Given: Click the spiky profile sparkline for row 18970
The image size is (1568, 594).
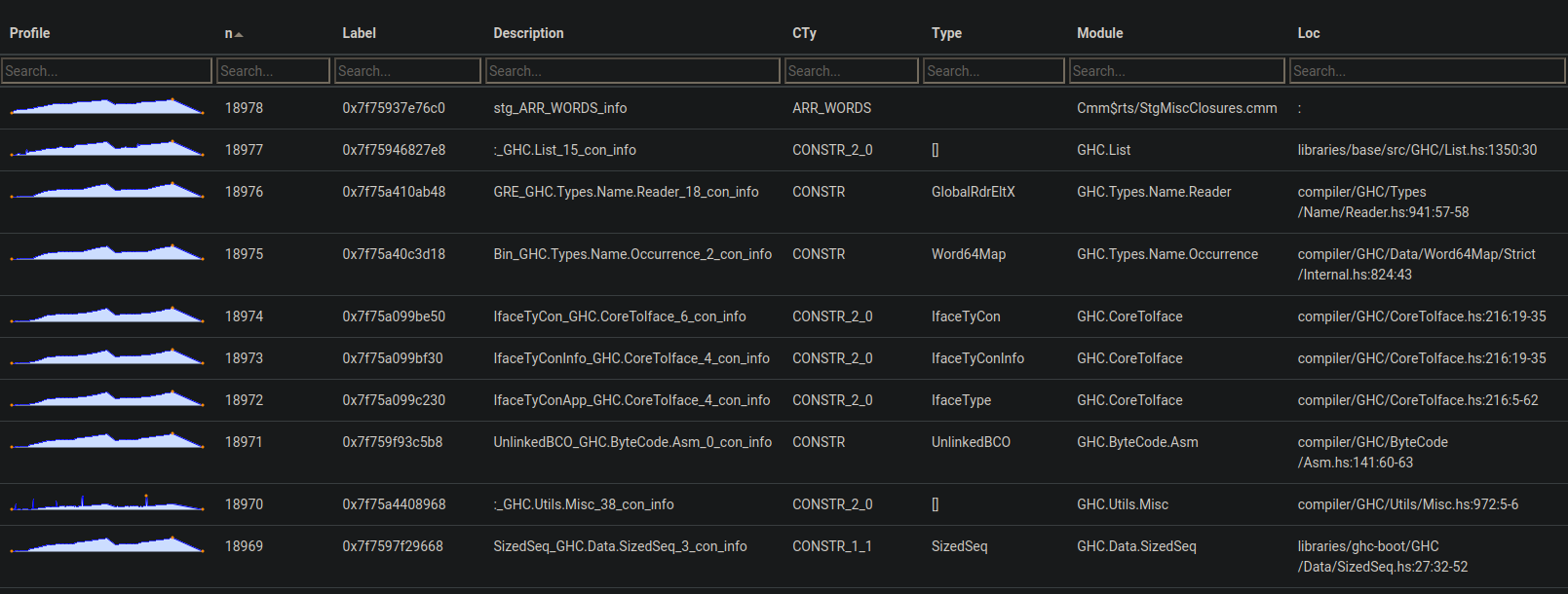Looking at the screenshot, I should [106, 503].
